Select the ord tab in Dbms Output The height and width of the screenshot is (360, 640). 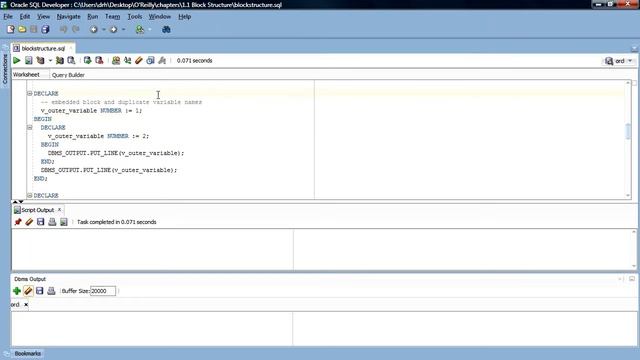click(15, 304)
